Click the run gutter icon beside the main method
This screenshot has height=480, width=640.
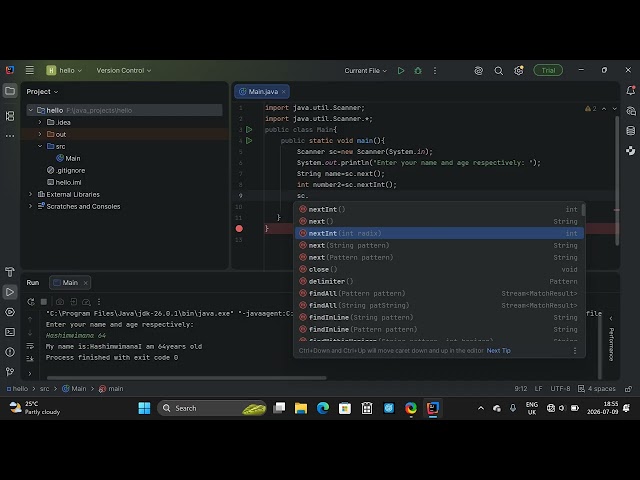pyautogui.click(x=249, y=140)
